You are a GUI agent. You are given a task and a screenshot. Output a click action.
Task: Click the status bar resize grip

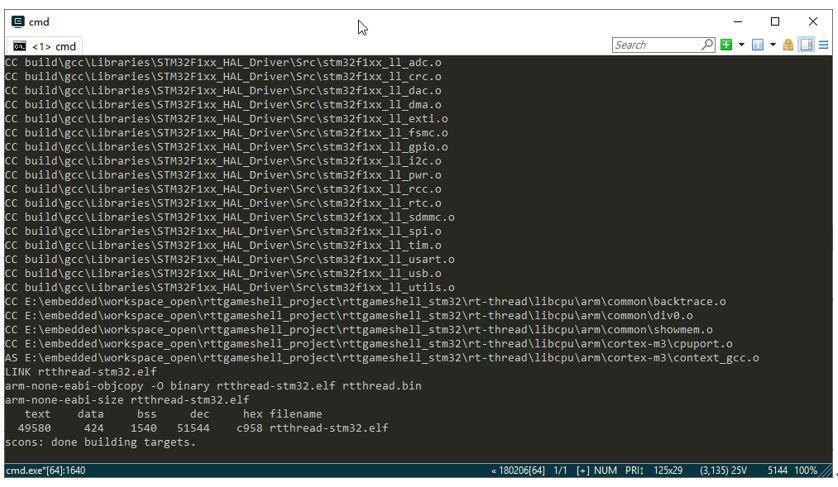tap(827, 471)
